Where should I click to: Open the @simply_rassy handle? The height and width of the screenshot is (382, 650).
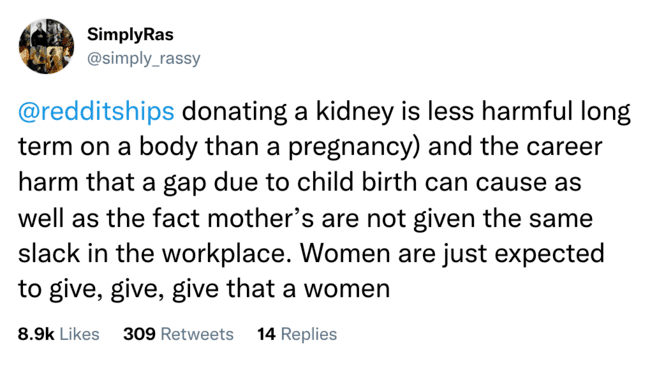coord(143,58)
